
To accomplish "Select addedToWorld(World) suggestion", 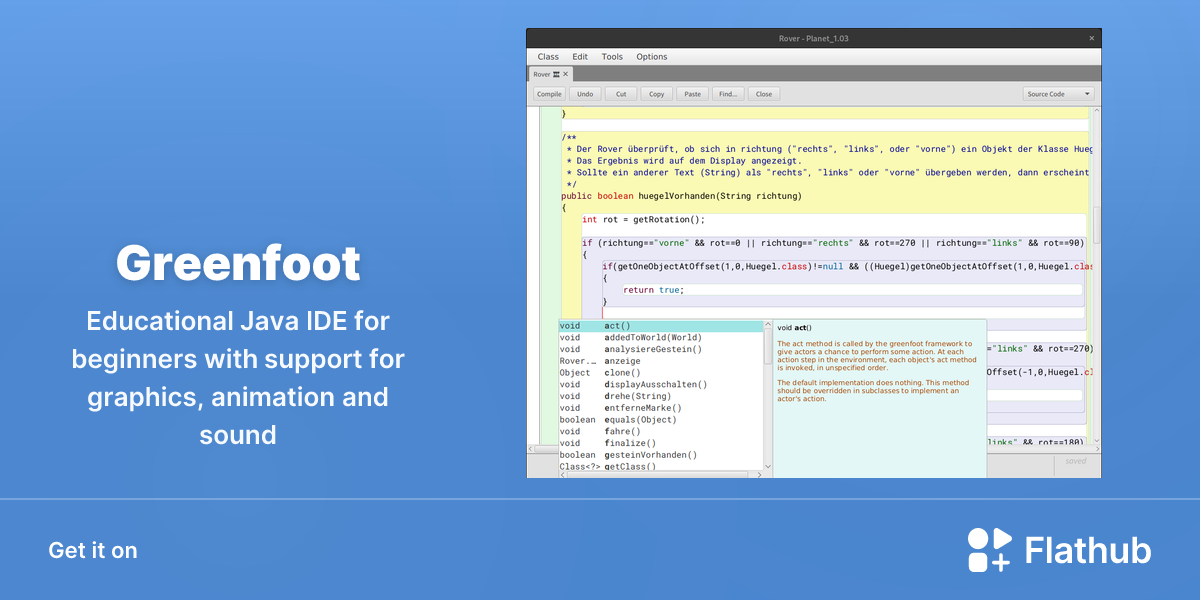I will point(660,338).
